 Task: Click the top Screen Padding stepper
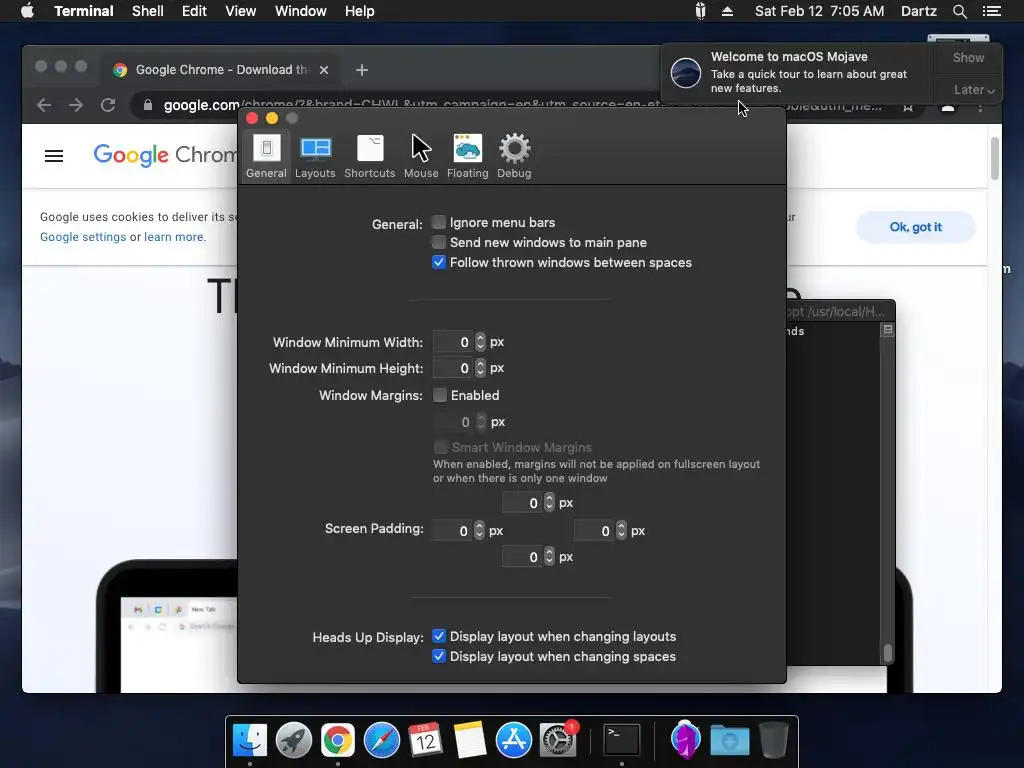click(549, 502)
